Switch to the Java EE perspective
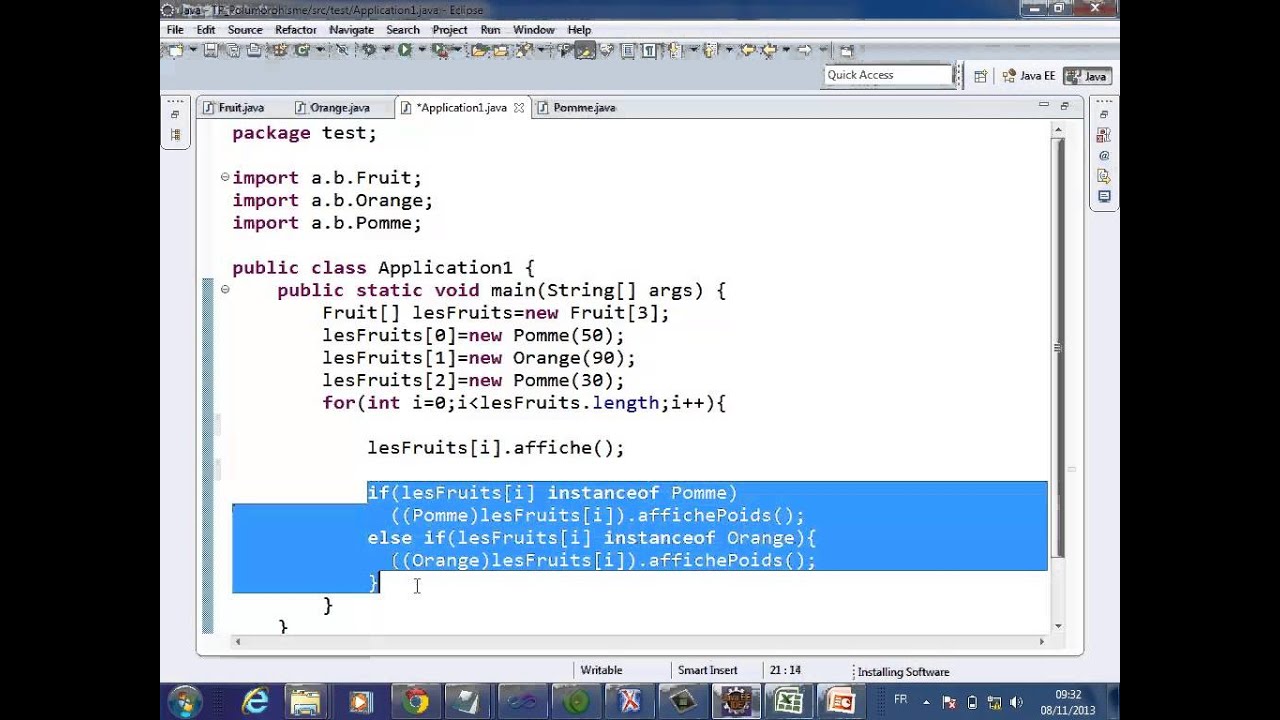Screen dimensions: 1280x720 tap(1029, 76)
